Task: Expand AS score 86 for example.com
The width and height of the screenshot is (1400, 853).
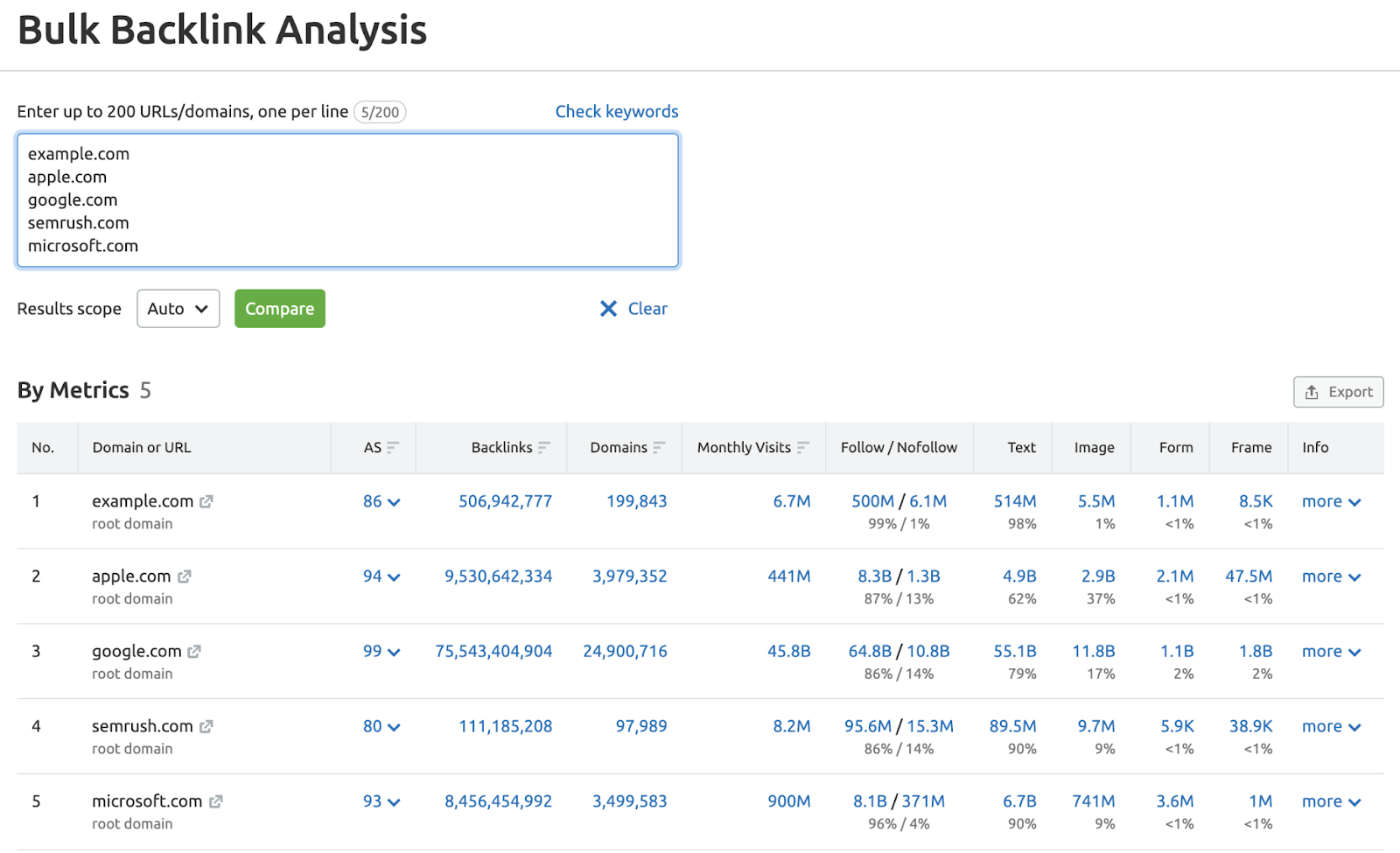Action: 381,501
